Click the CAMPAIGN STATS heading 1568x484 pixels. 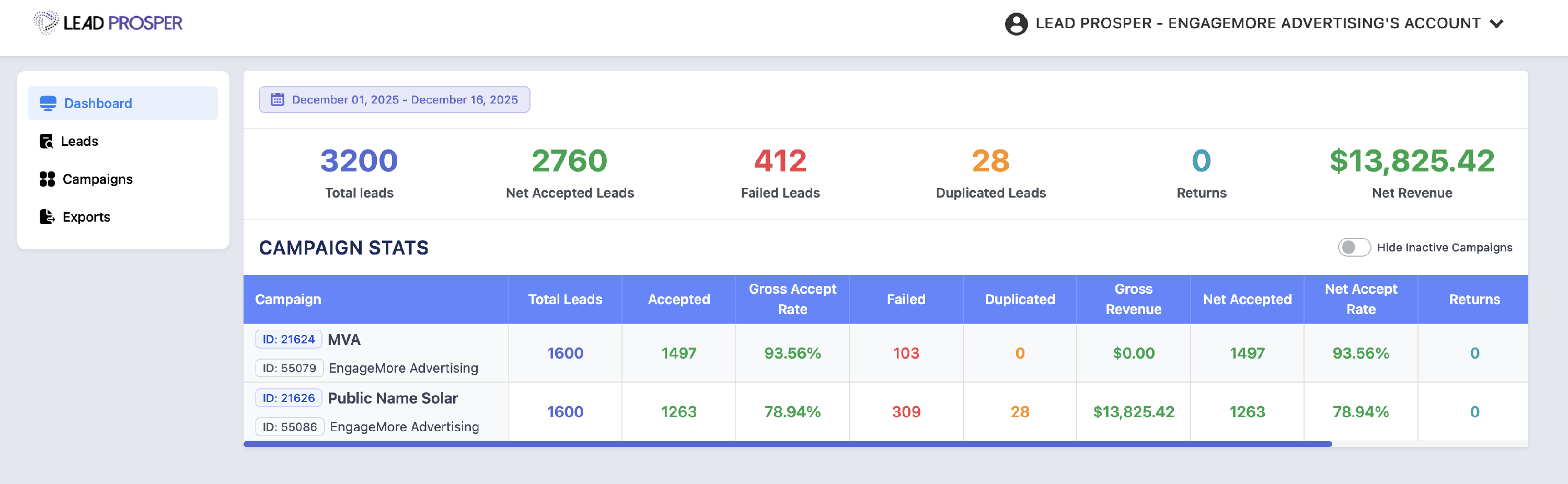point(344,248)
